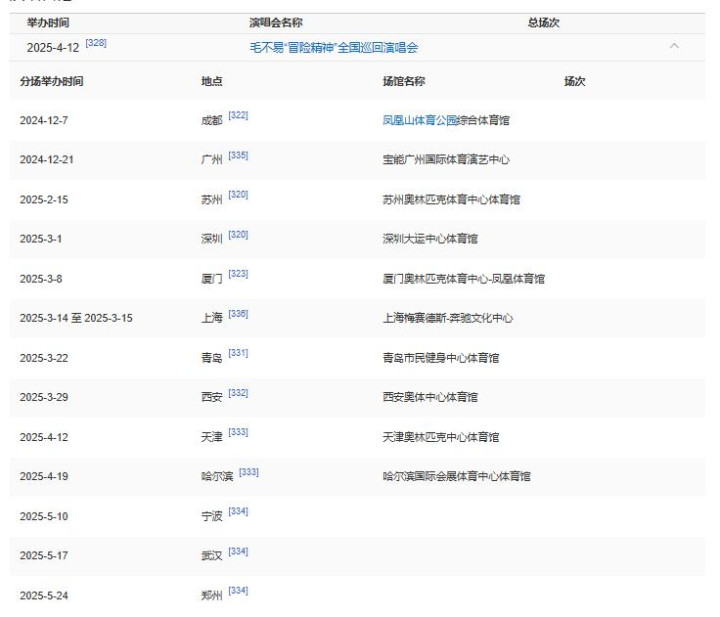Collapse the tour details chevron arrow
The image size is (720, 617).
coord(674,47)
